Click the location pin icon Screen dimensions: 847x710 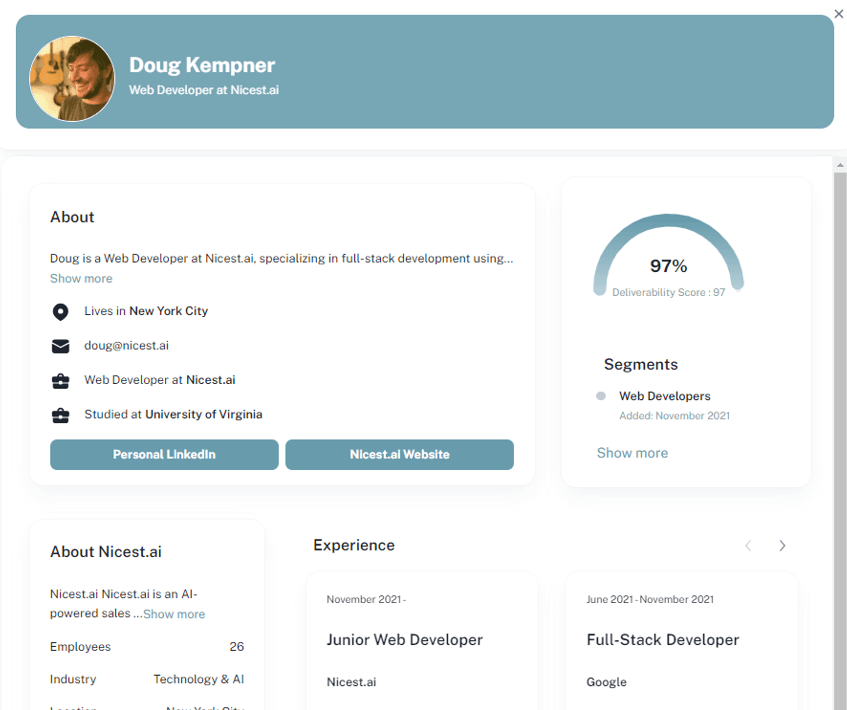(60, 312)
